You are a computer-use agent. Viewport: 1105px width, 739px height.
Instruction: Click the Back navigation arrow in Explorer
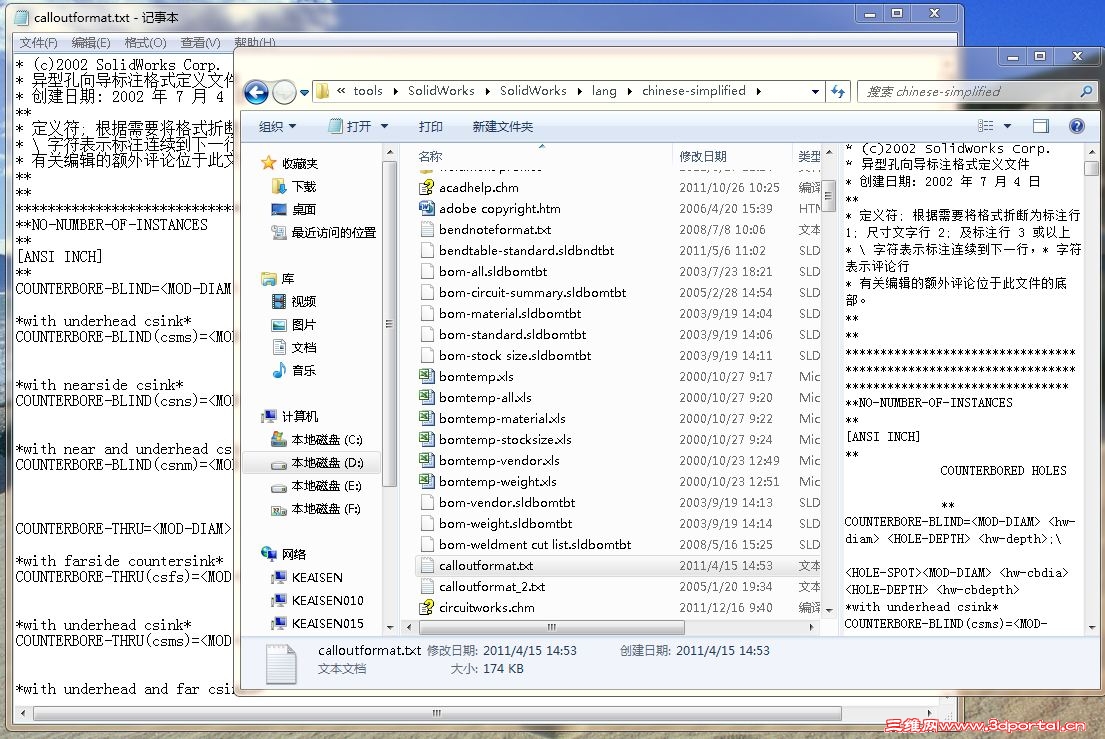click(x=257, y=92)
